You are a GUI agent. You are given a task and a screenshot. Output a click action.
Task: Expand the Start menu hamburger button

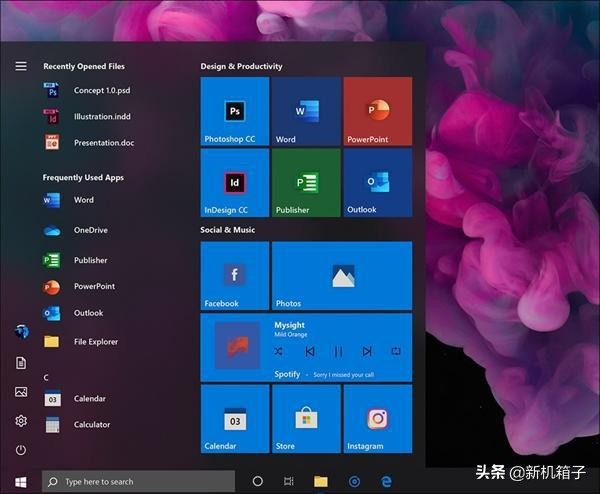21,66
